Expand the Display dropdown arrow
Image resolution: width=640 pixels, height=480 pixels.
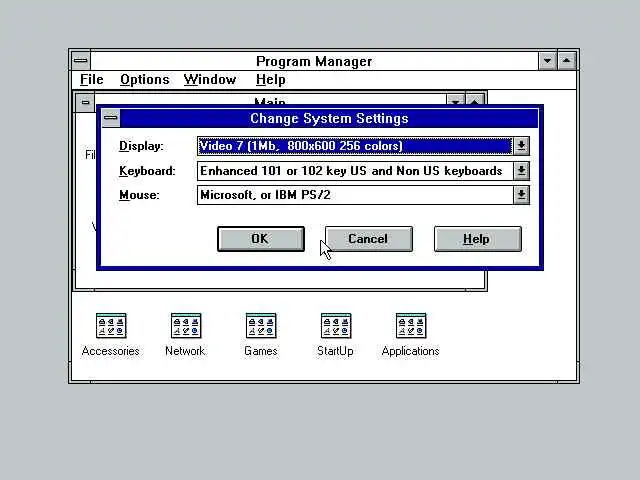coord(521,146)
